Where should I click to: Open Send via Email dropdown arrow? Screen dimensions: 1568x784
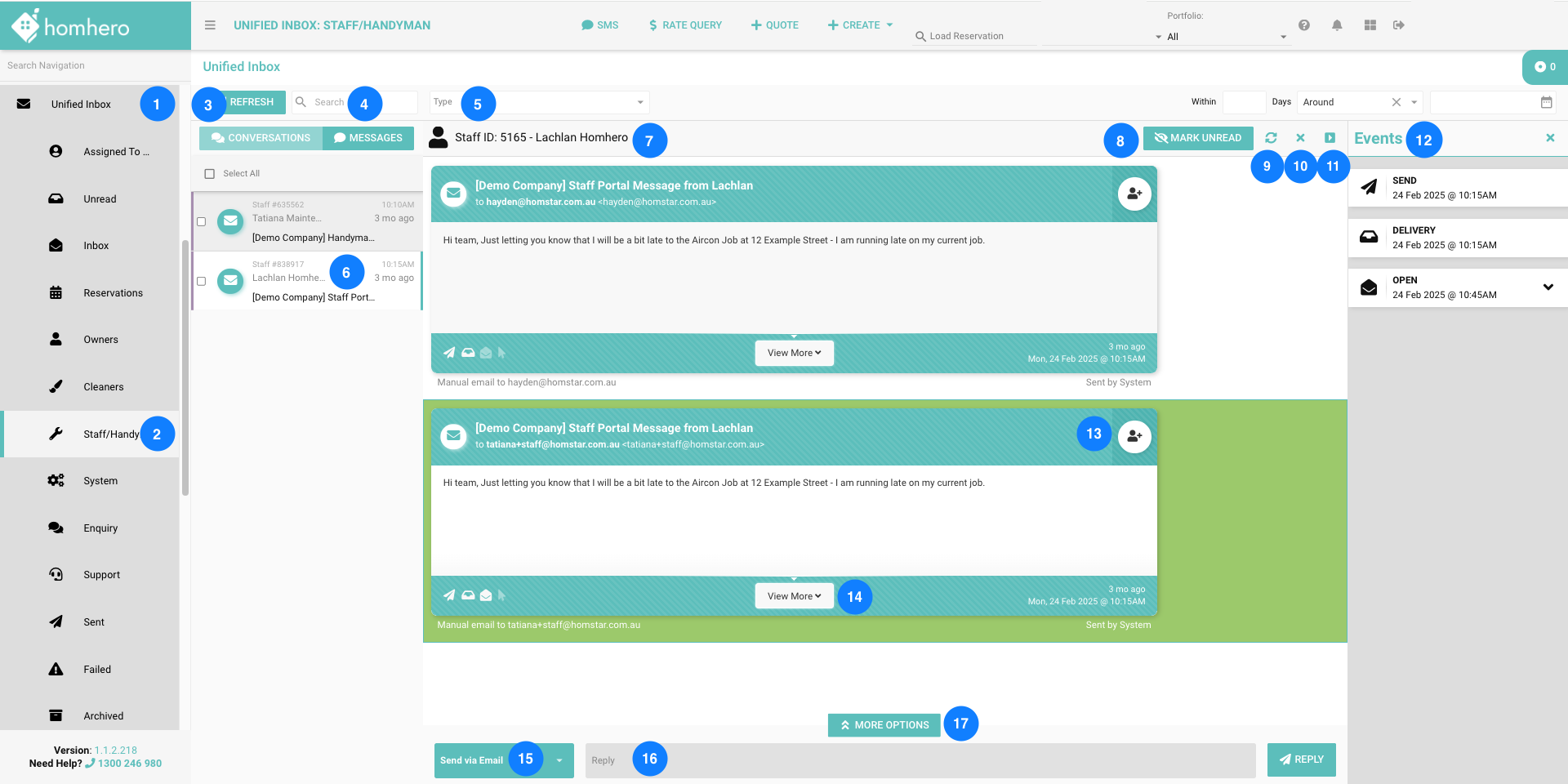pos(559,760)
